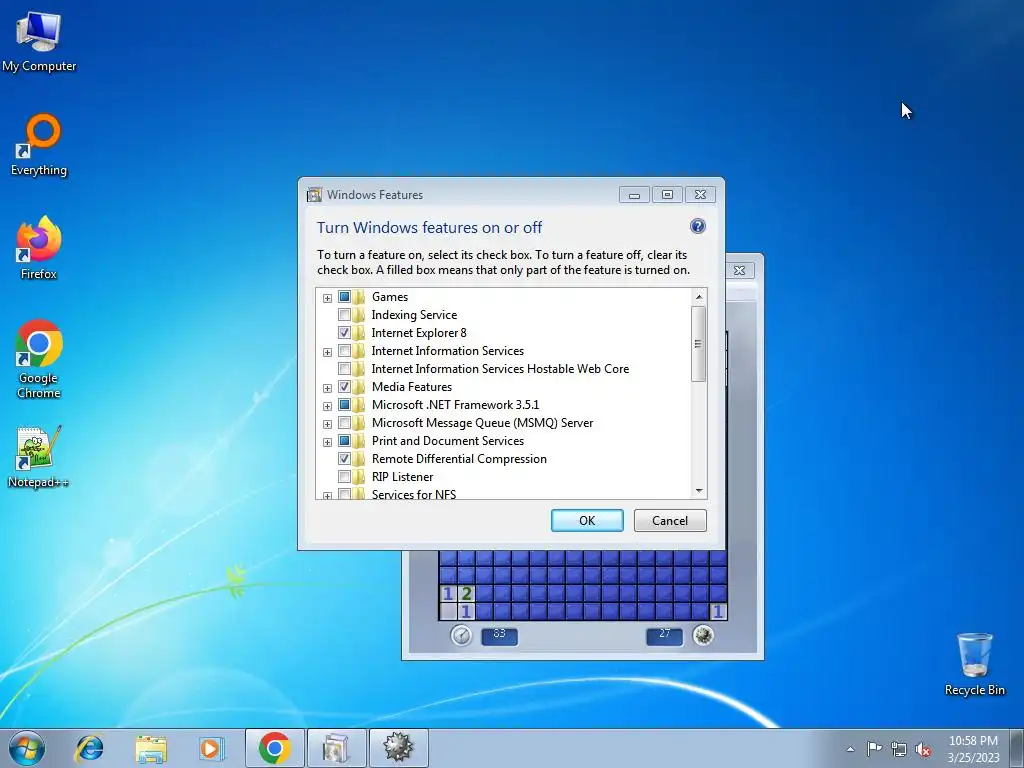This screenshot has height=768, width=1024.
Task: Select the Games feature label
Action: tap(390, 296)
